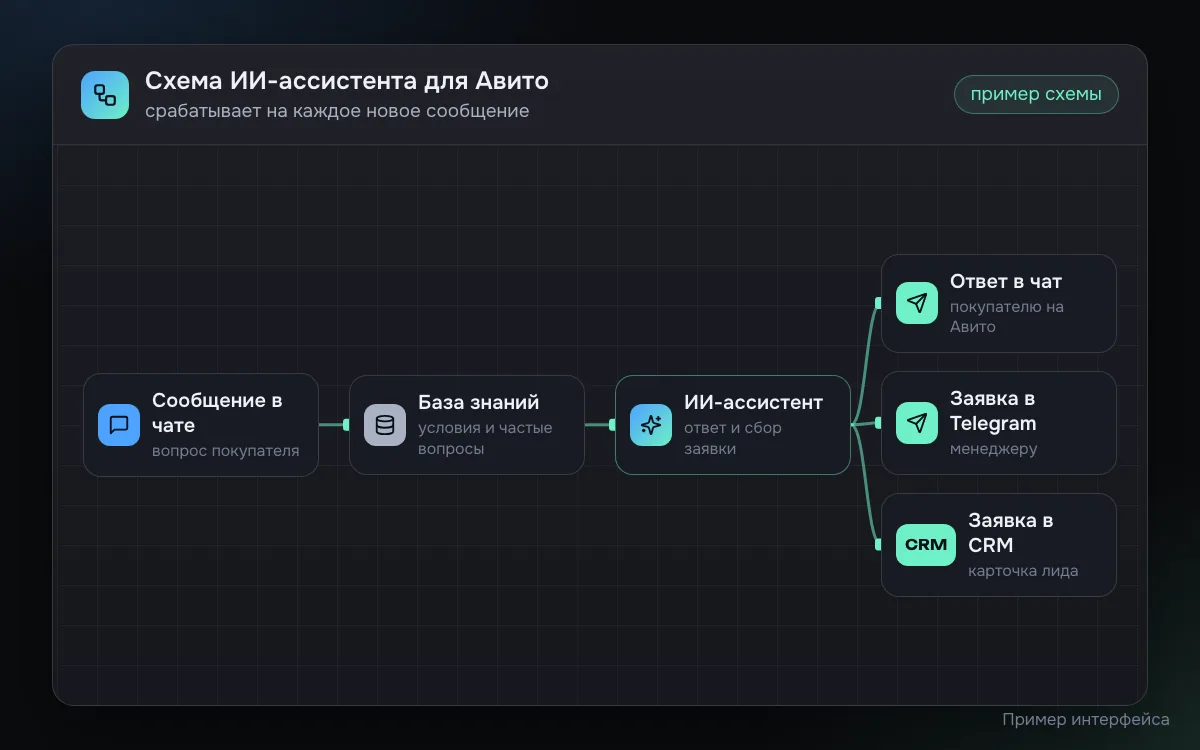Click the sparkle icon on ИИ-ассистент node
This screenshot has height=750, width=1200.
(x=651, y=425)
